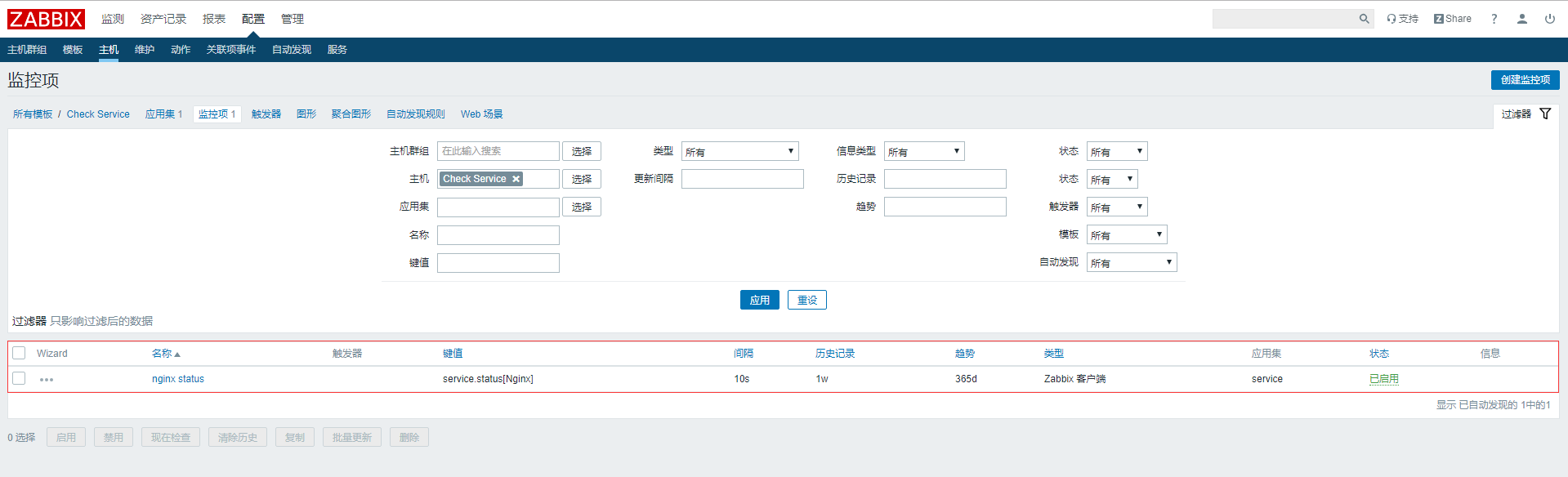This screenshot has width=1568, height=477.
Task: Open the 监测 top menu
Action: 113,19
